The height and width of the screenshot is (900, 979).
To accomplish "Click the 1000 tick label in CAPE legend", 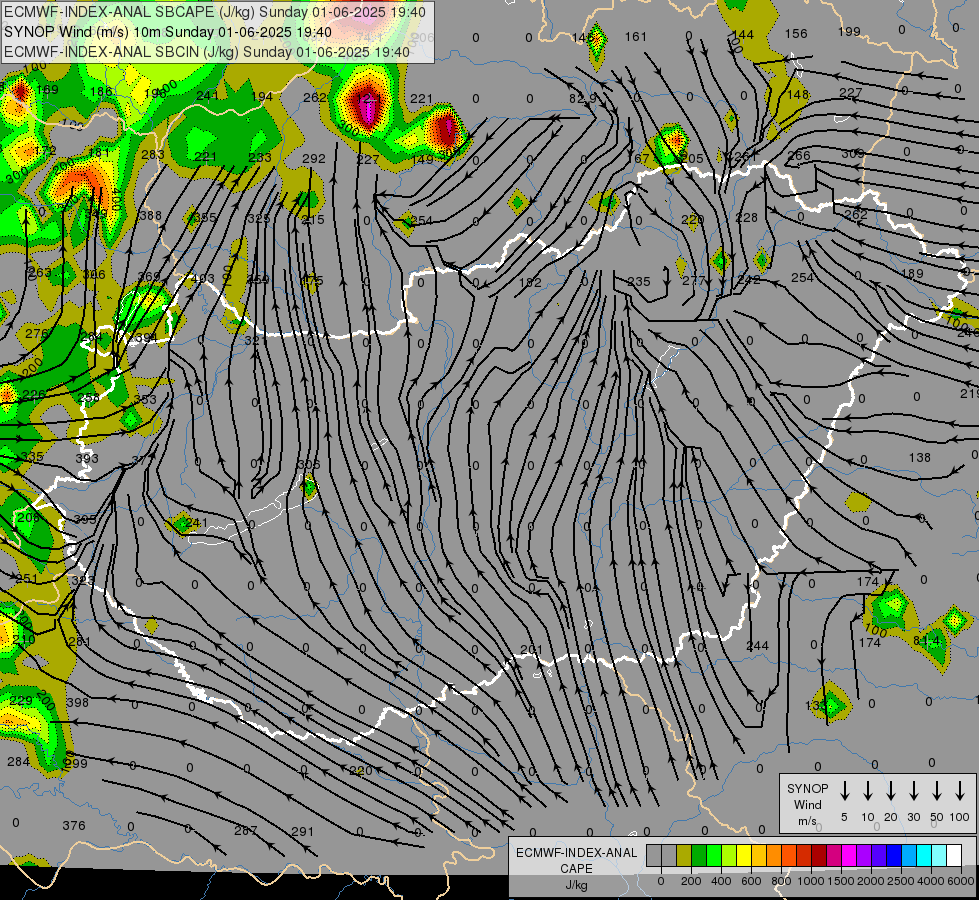I will pos(810,881).
